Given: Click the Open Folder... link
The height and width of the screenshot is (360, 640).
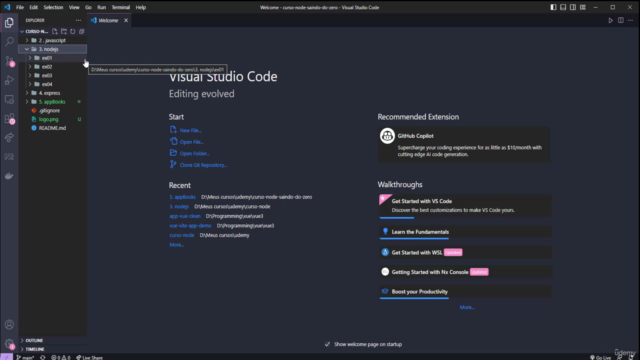Looking at the screenshot, I should click(x=195, y=153).
